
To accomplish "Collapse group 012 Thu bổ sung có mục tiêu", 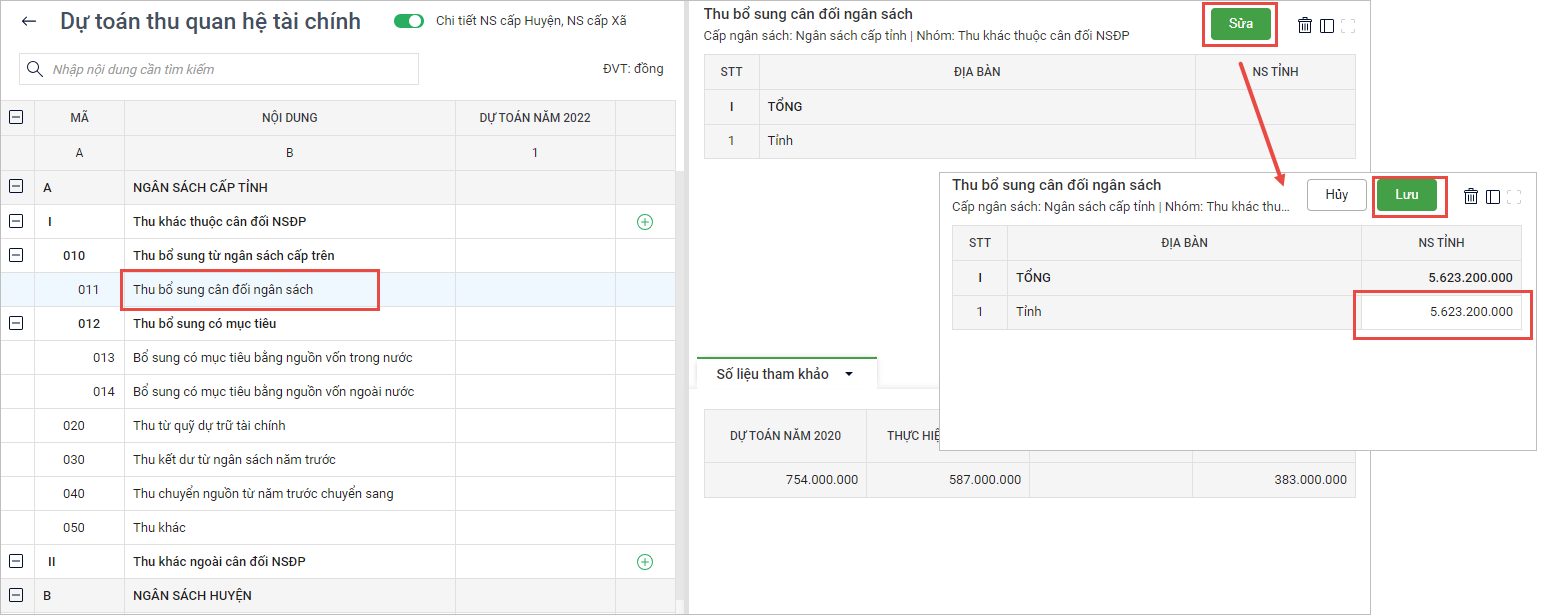I will tap(17, 323).
